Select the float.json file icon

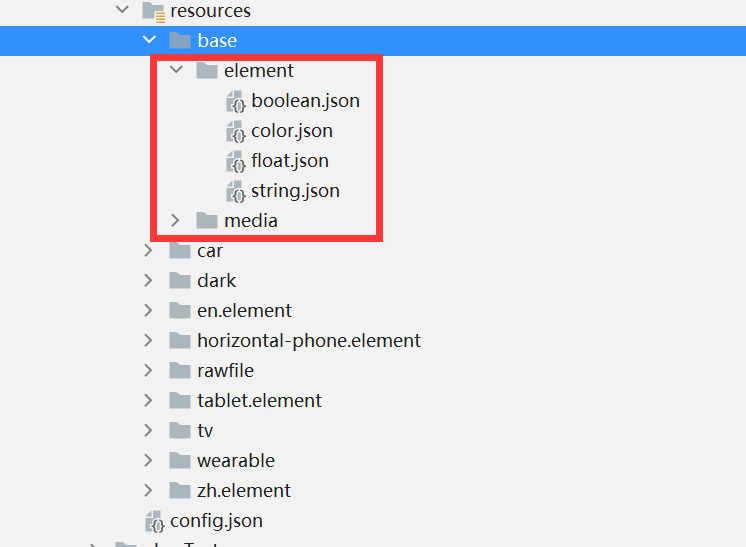click(x=236, y=161)
